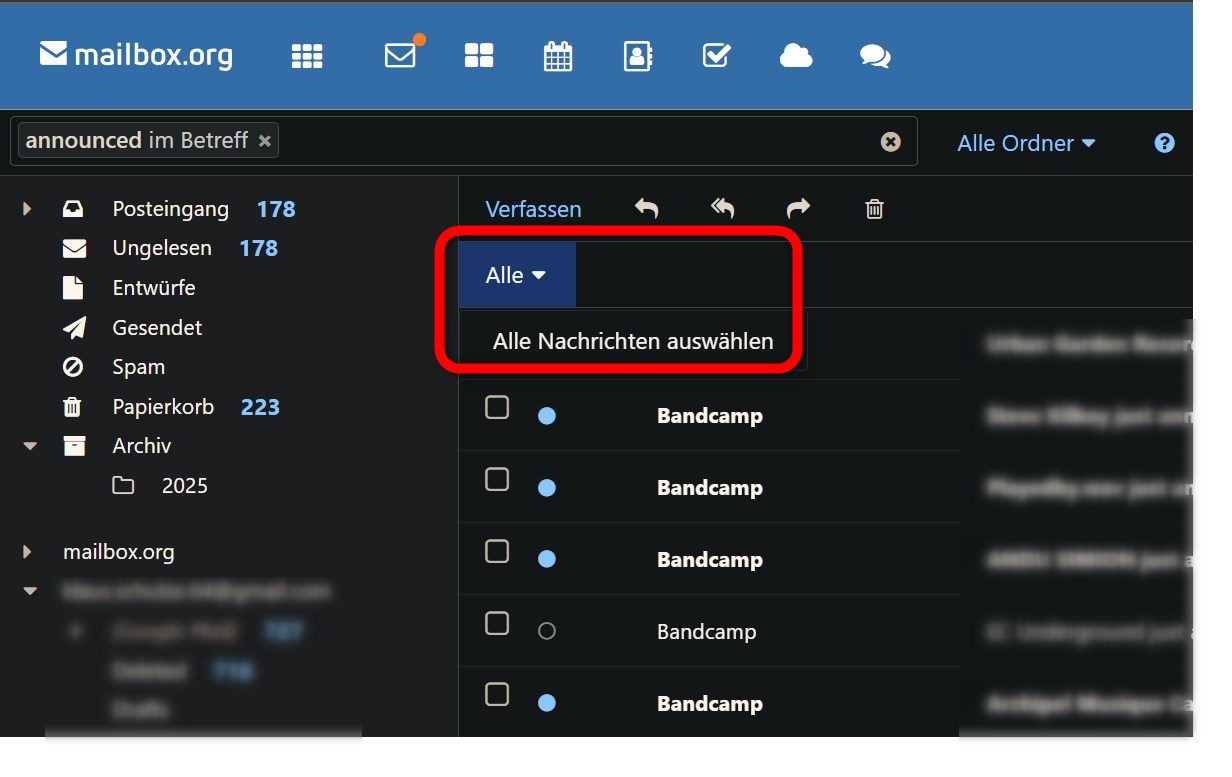Select the Papierkorb trash icon in sidebar
Image resolution: width=1232 pixels, height=777 pixels.
[73, 407]
